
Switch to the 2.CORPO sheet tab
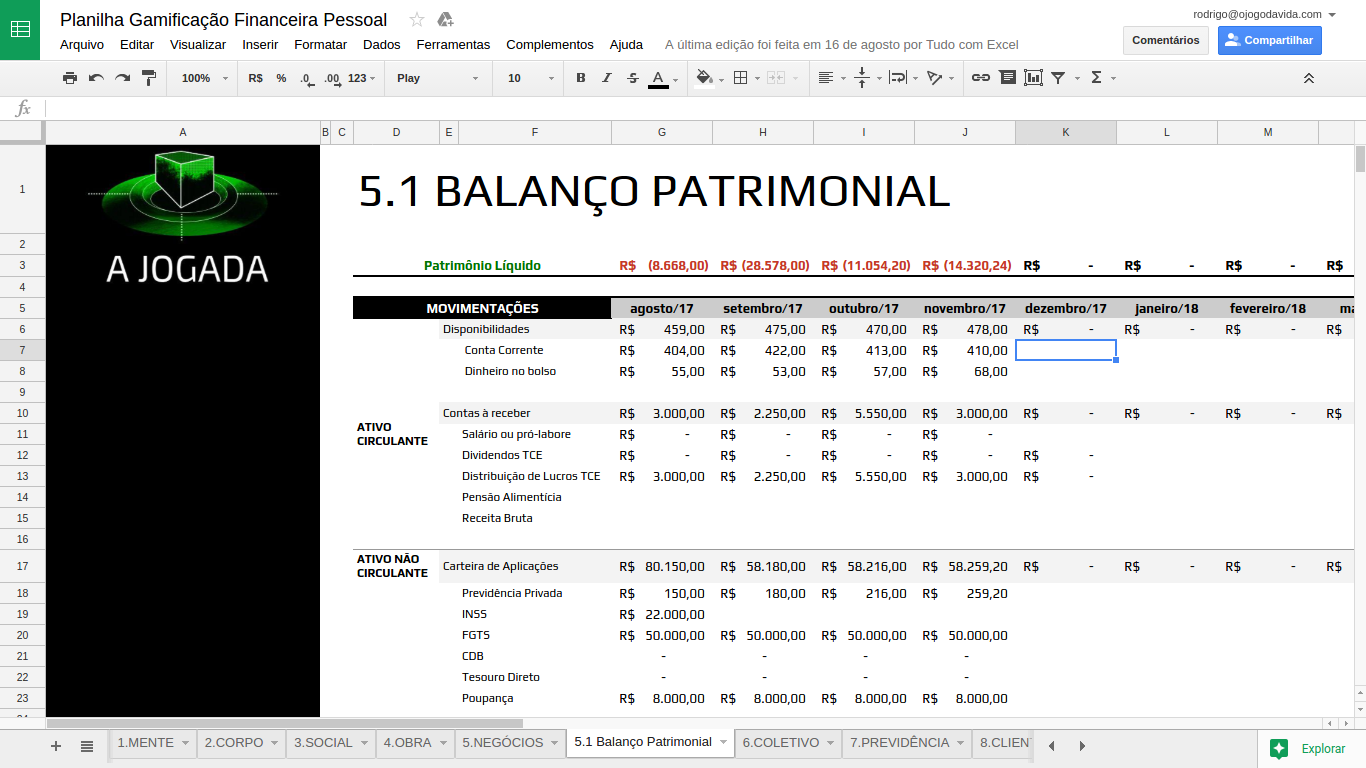[x=234, y=743]
